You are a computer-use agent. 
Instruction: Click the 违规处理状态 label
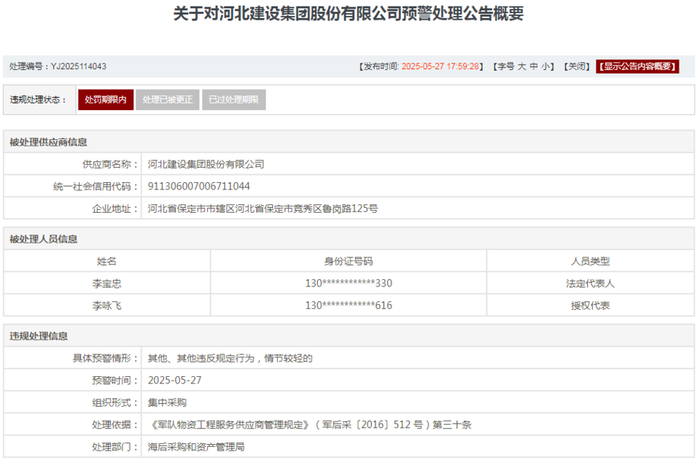38,100
